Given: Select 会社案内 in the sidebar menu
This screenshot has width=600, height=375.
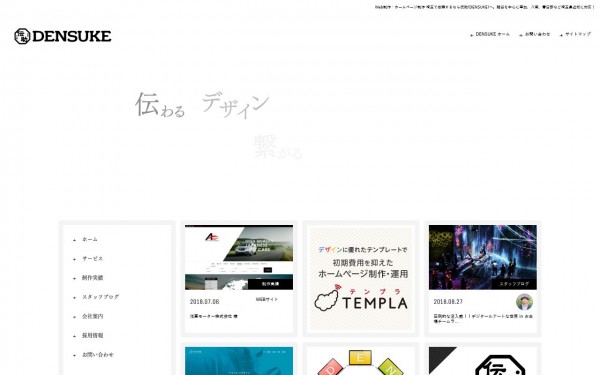Looking at the screenshot, I should pyautogui.click(x=92, y=316).
